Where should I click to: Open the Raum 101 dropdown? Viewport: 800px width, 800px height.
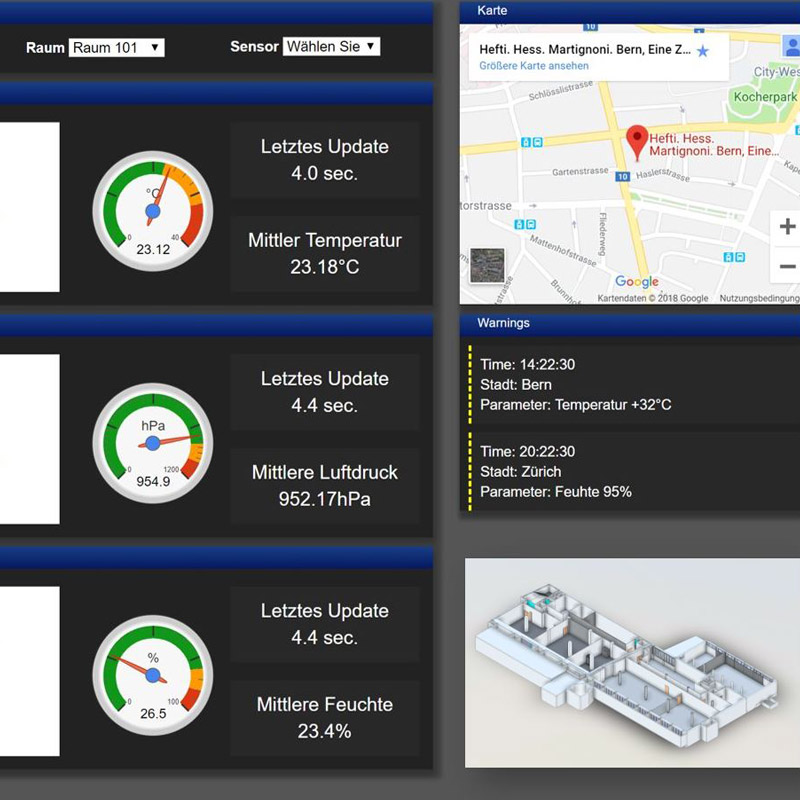click(x=116, y=47)
